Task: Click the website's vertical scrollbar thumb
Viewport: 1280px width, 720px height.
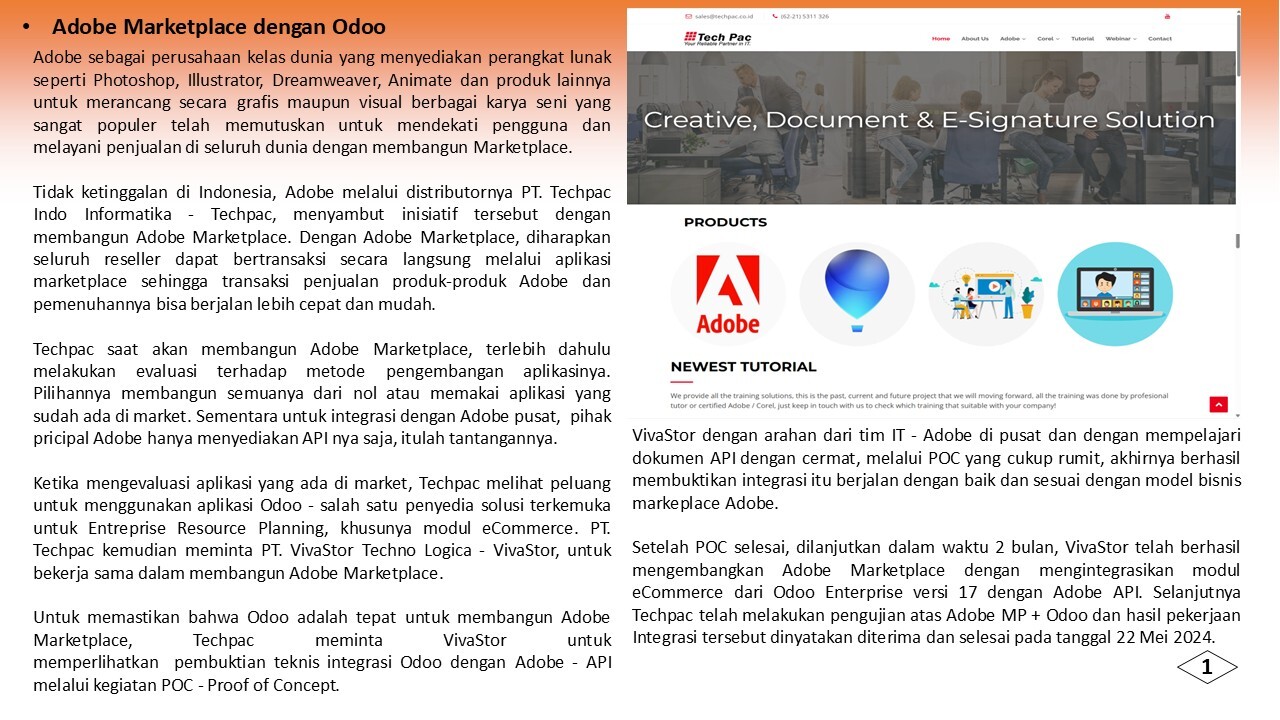Action: (x=1238, y=45)
